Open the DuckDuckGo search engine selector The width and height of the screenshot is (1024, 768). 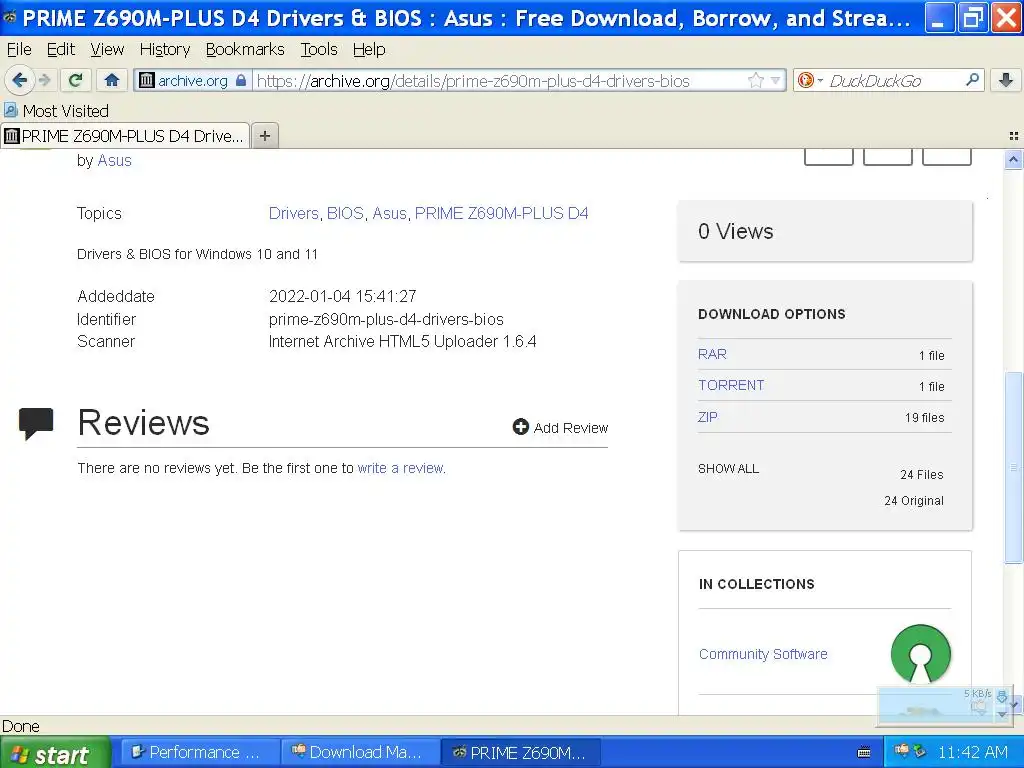pyautogui.click(x=810, y=80)
